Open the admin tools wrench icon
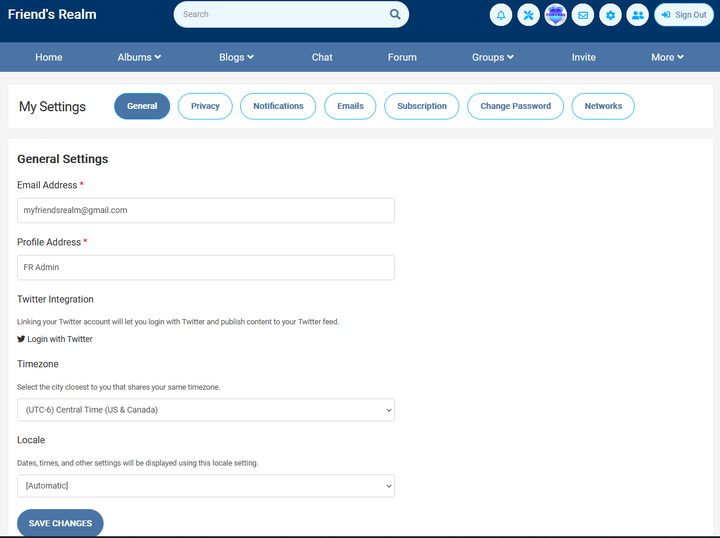720x538 pixels. click(x=529, y=15)
